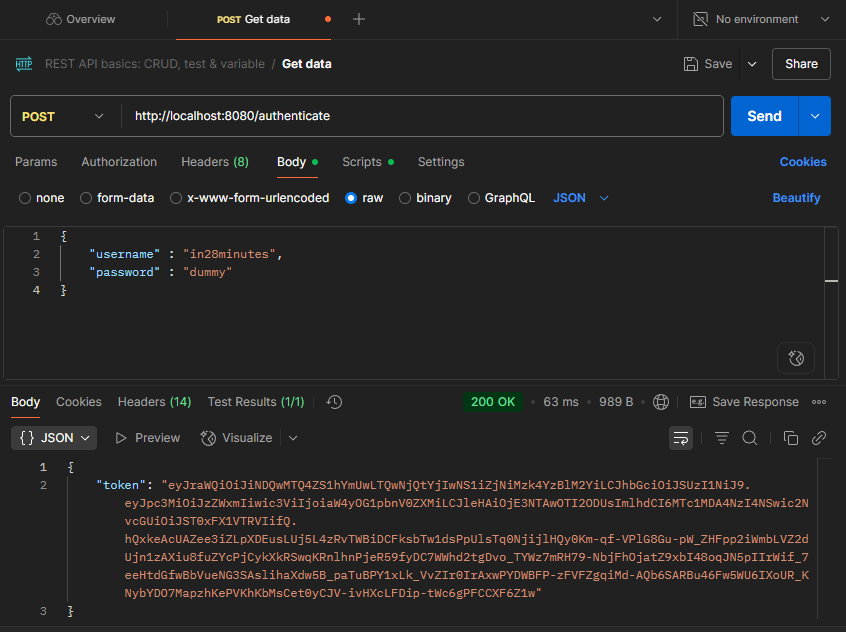This screenshot has width=846, height=632.
Task: Show response Headers (14) tab
Action: click(x=154, y=402)
